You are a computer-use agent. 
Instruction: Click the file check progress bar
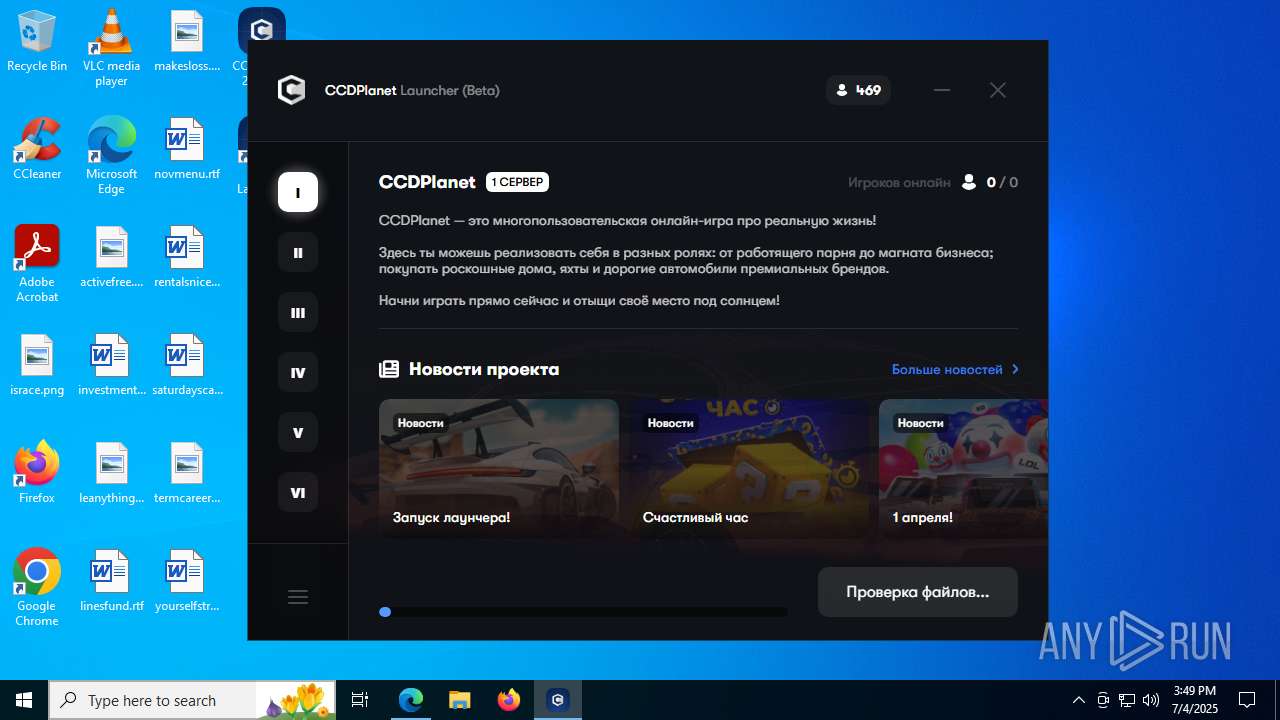point(583,612)
